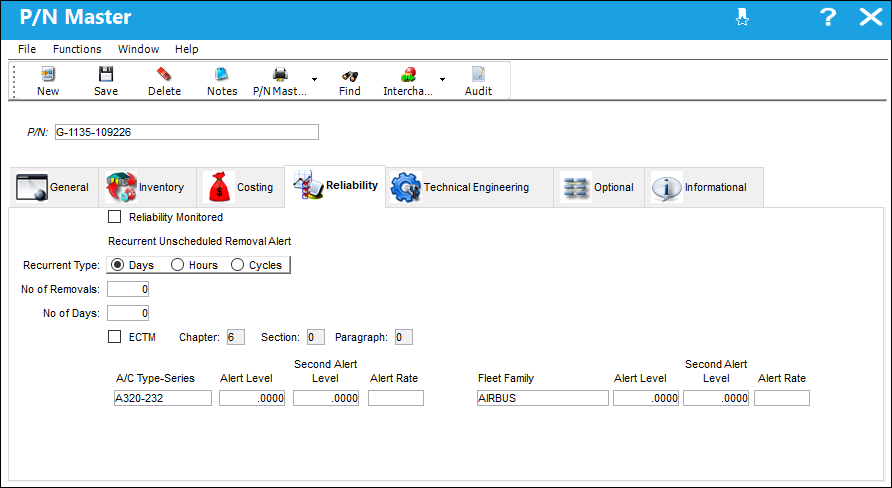Expand the P/N Master print dropdown arrow
The width and height of the screenshot is (892, 488).
click(314, 79)
